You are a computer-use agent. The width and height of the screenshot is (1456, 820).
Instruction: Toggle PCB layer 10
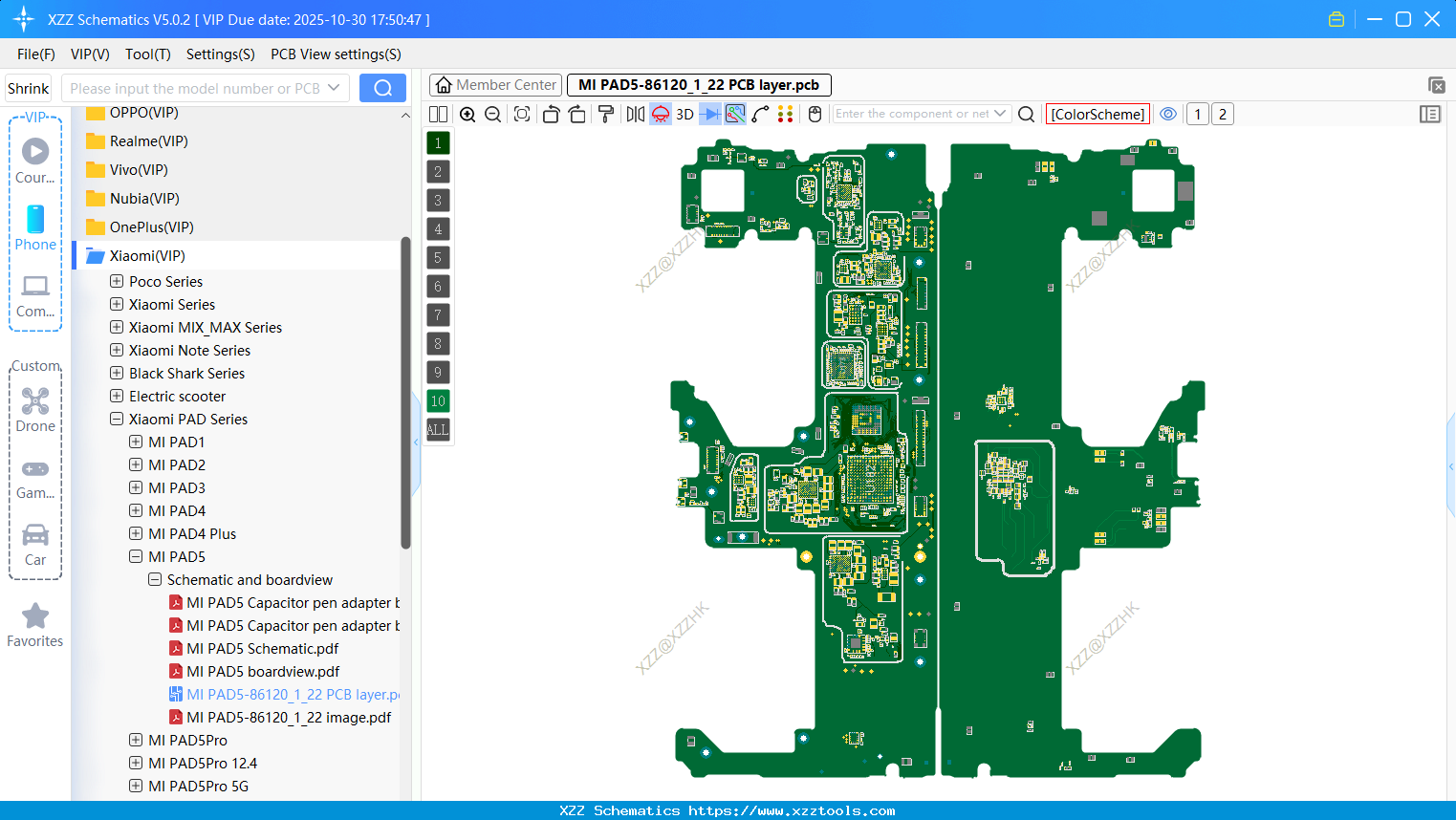(438, 401)
